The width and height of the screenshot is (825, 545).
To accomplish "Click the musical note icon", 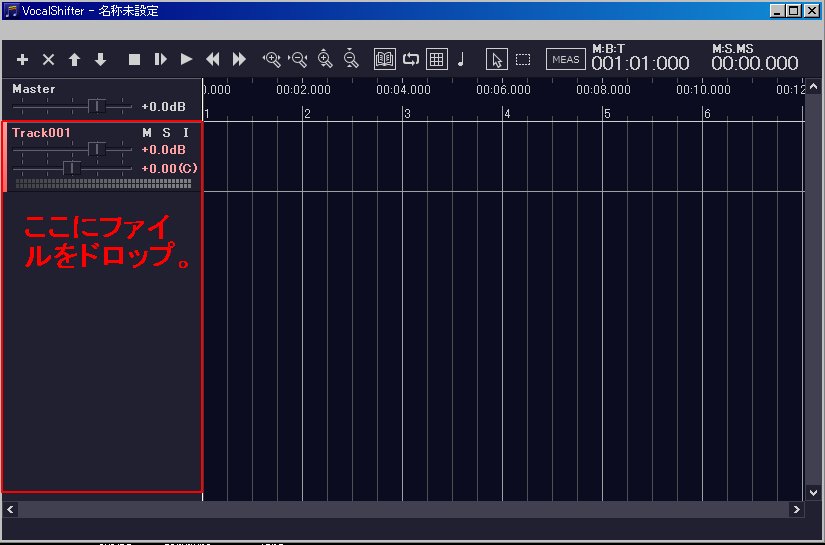I will point(461,59).
